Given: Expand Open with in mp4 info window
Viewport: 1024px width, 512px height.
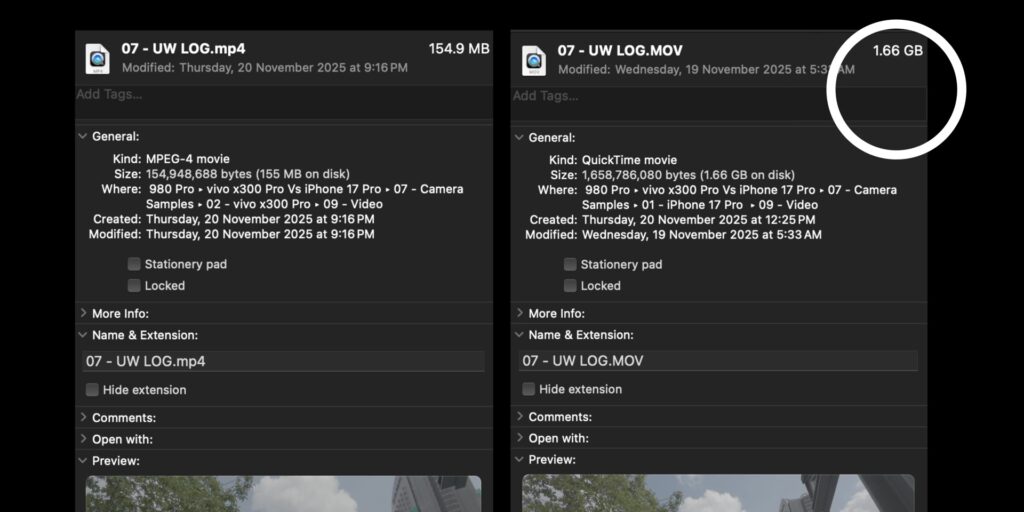Looking at the screenshot, I should (x=83, y=439).
